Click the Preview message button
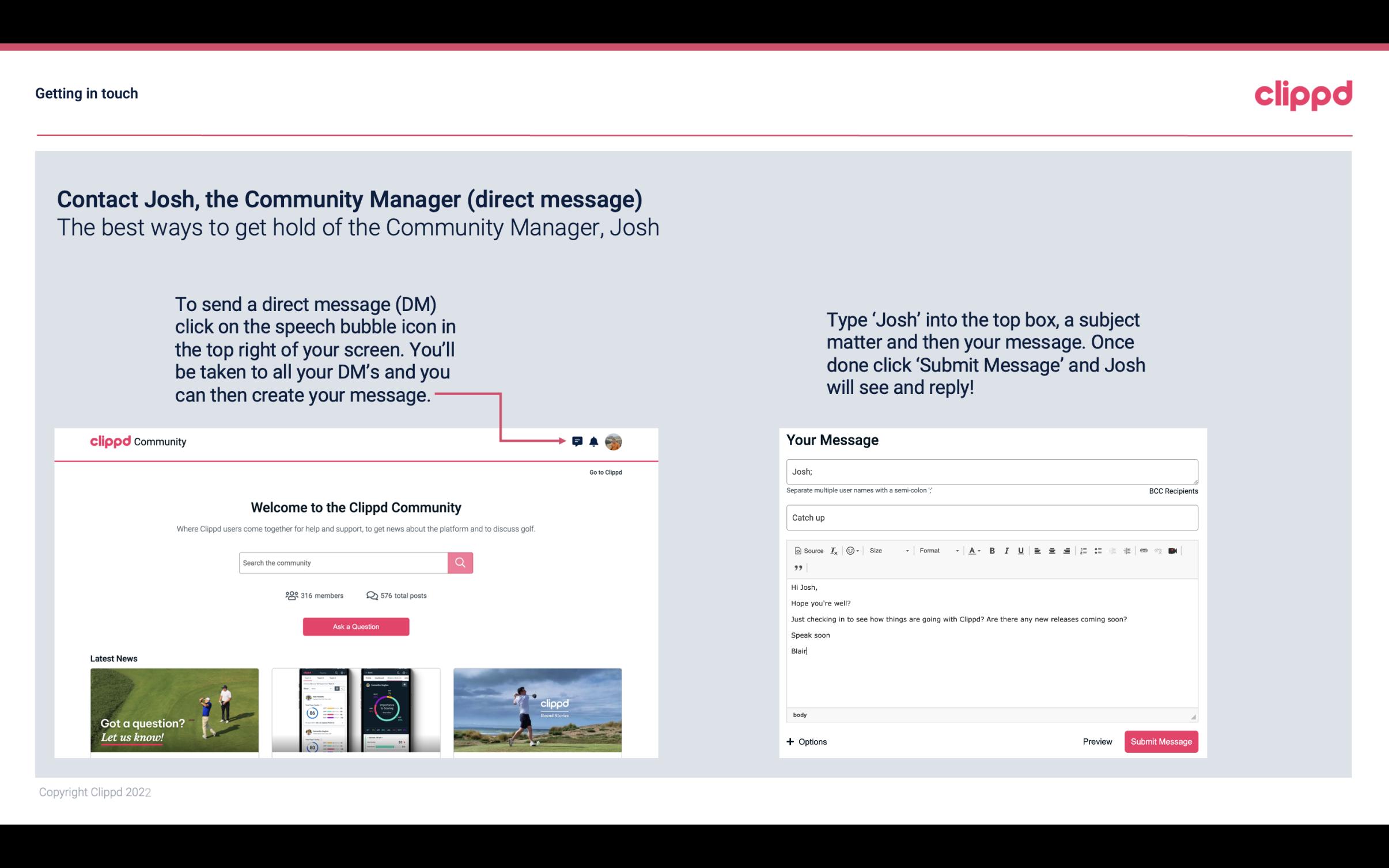 pos(1097,741)
